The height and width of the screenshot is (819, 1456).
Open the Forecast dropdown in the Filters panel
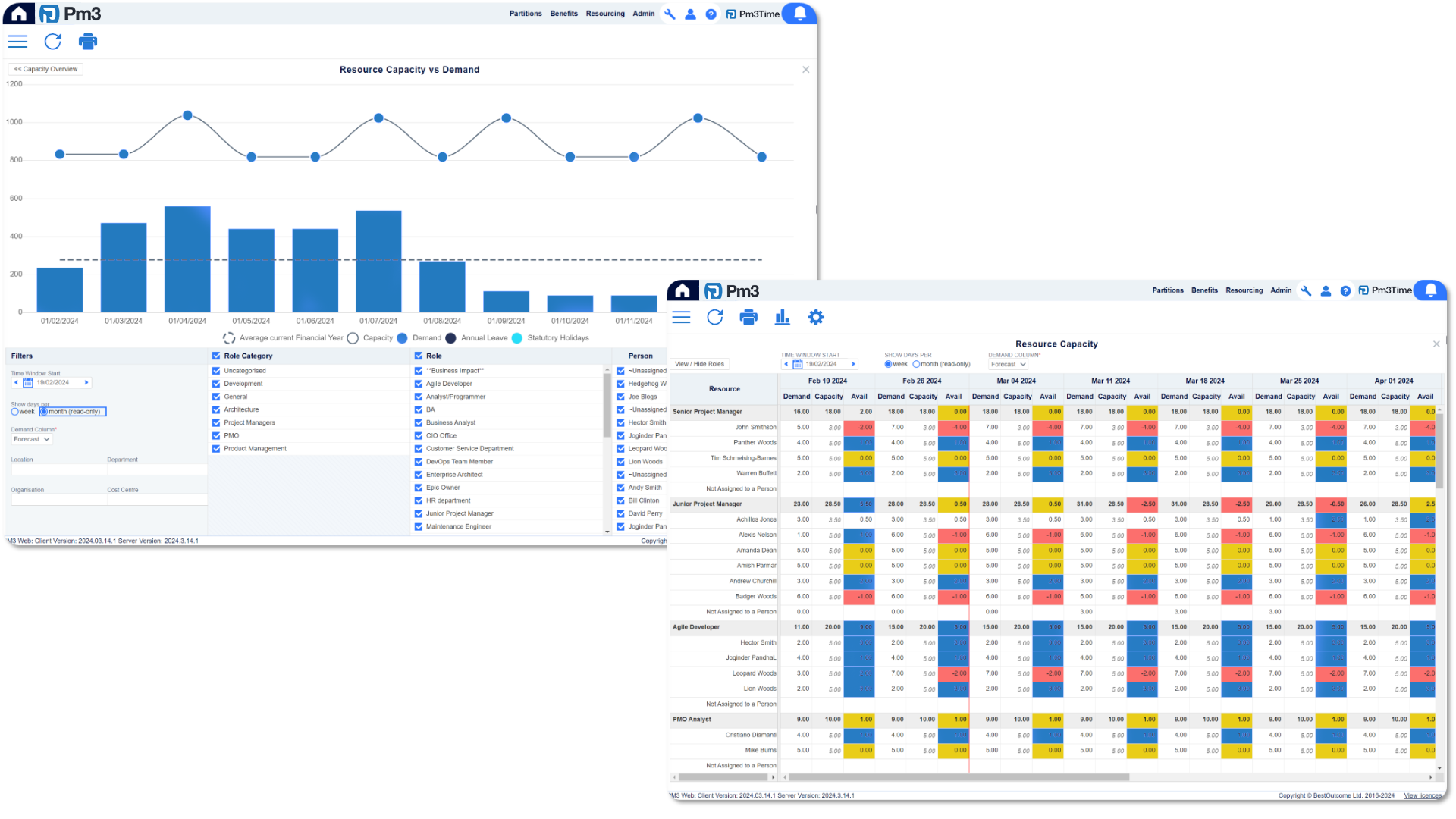[x=31, y=439]
